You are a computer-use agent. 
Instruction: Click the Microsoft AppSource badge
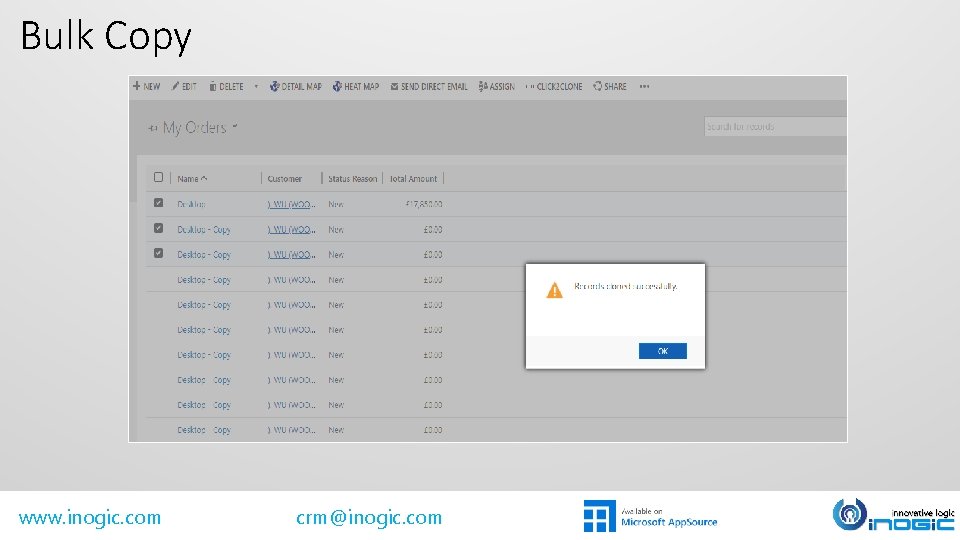[650, 516]
